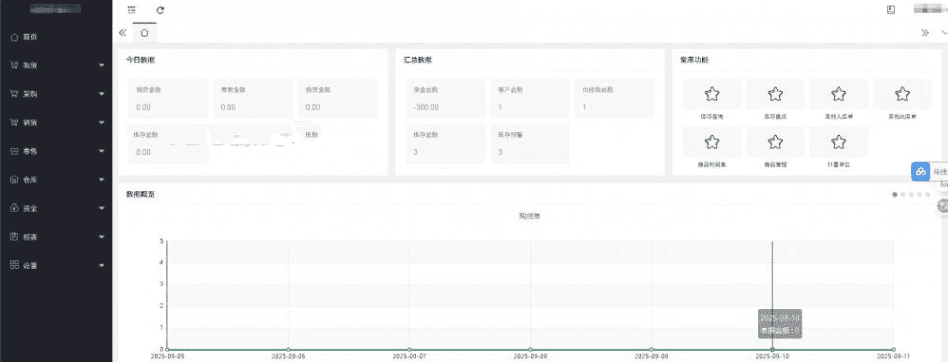Screen dimensions: 948x362
Task: Expand the 设置 sidebar menu arrow
Action: (102, 265)
